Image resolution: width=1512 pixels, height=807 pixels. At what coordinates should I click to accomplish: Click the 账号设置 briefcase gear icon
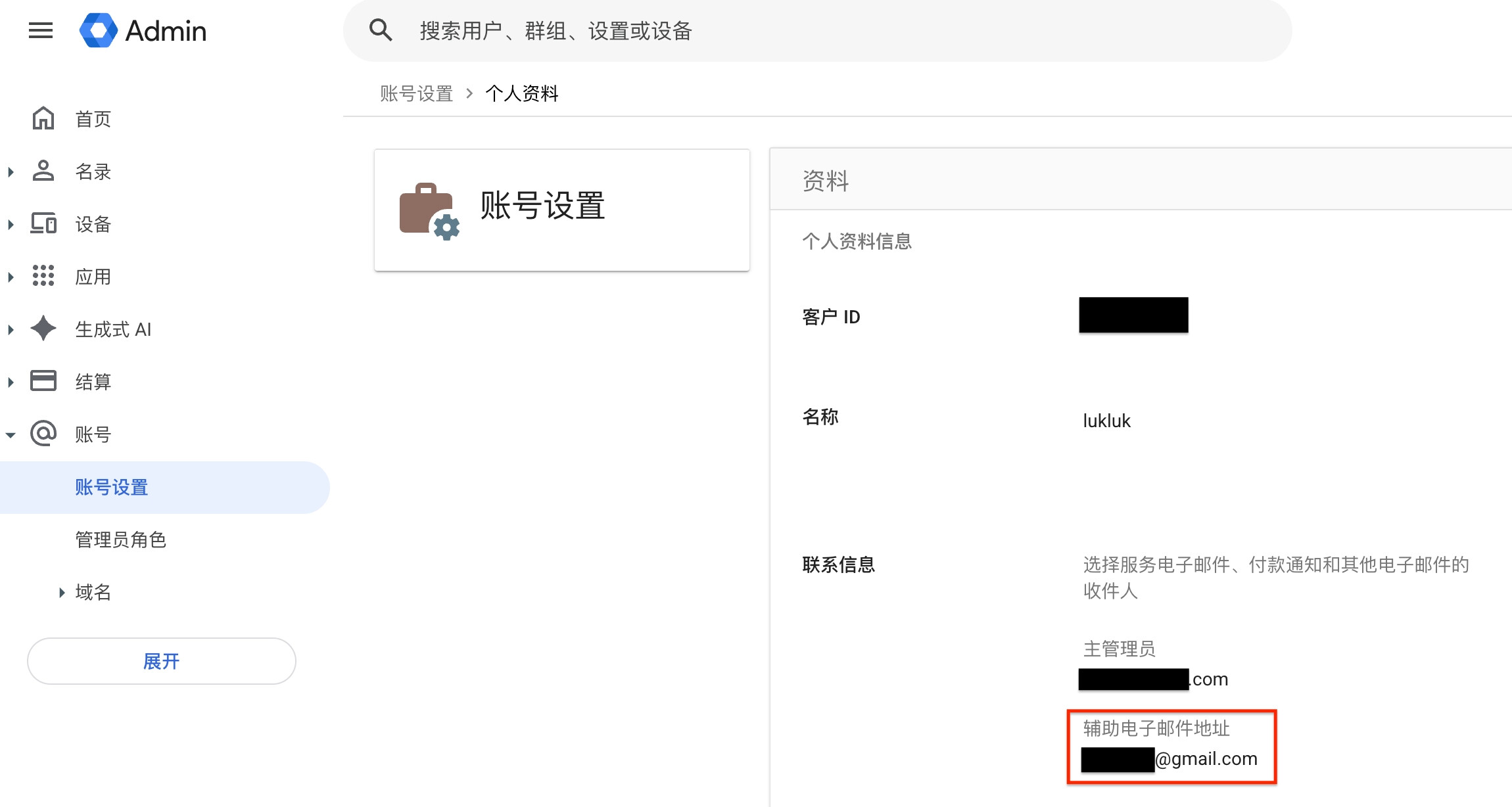click(429, 211)
